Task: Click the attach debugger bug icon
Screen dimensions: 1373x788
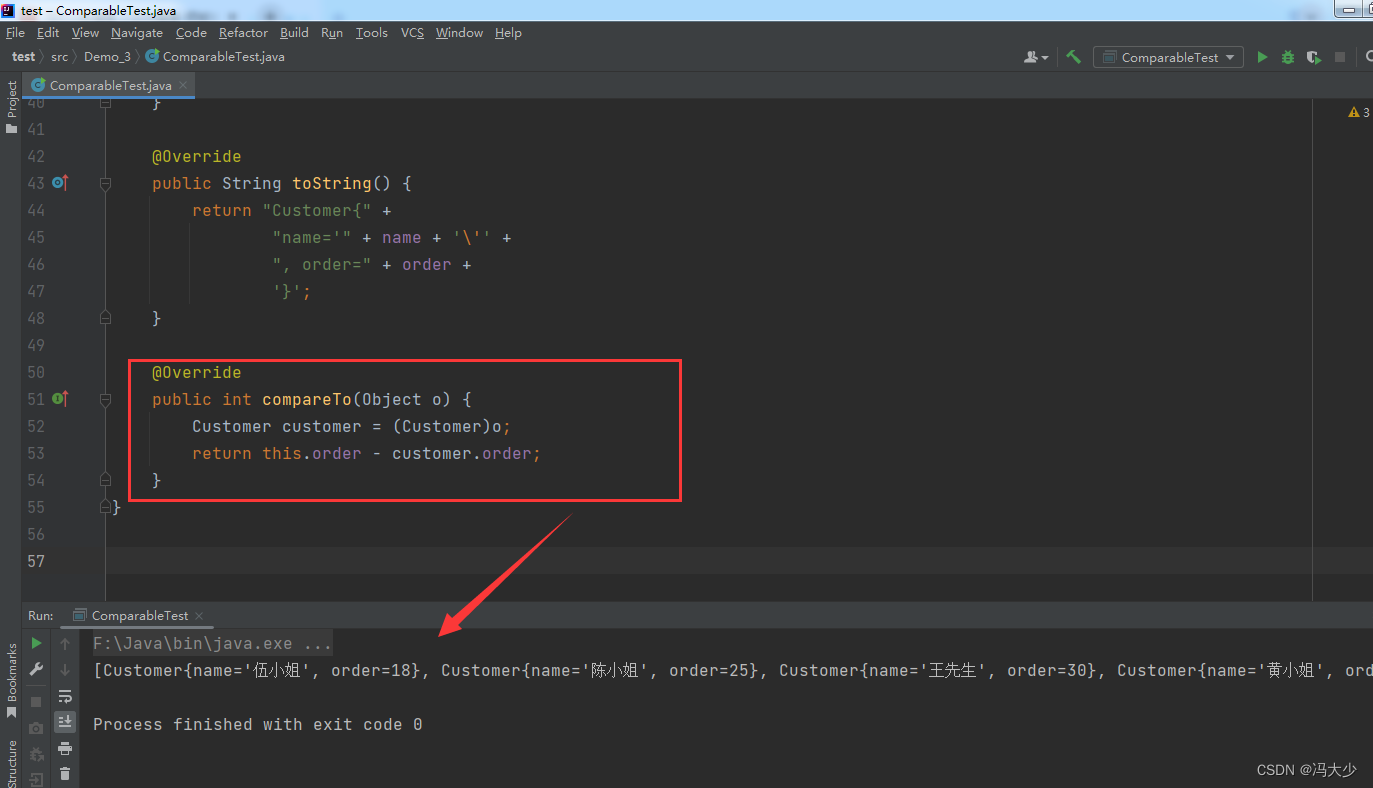Action: [36, 753]
